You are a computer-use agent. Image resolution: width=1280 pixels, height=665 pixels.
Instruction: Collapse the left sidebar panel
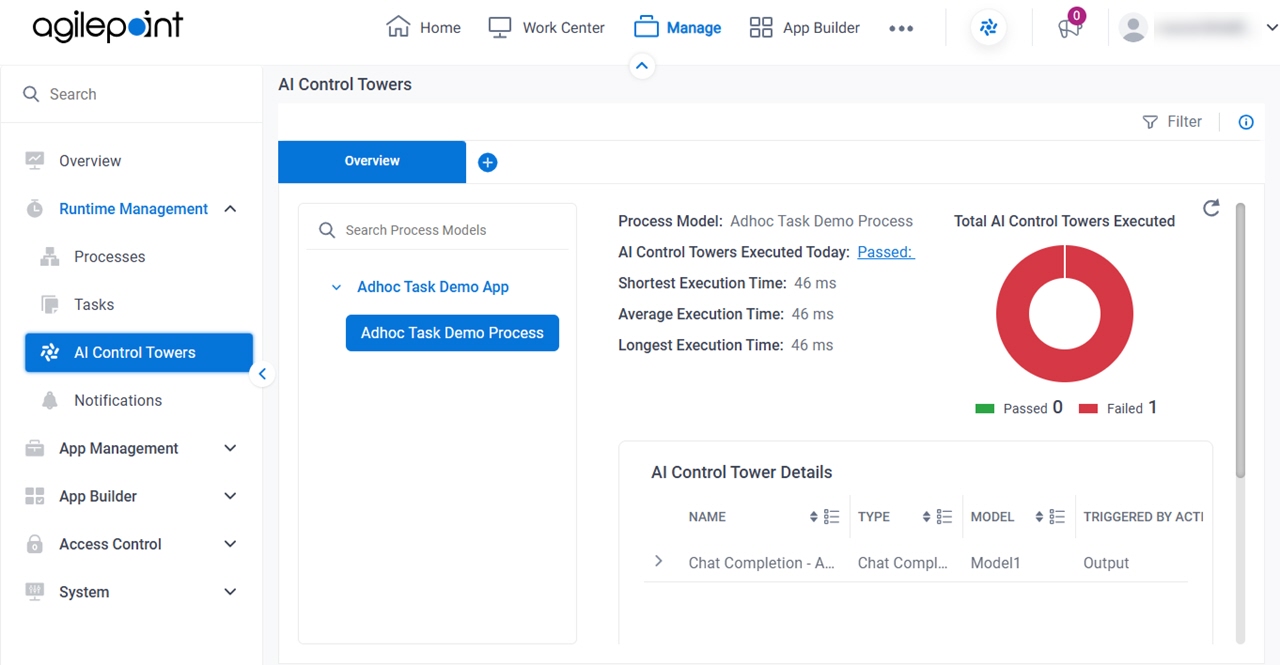click(x=262, y=374)
